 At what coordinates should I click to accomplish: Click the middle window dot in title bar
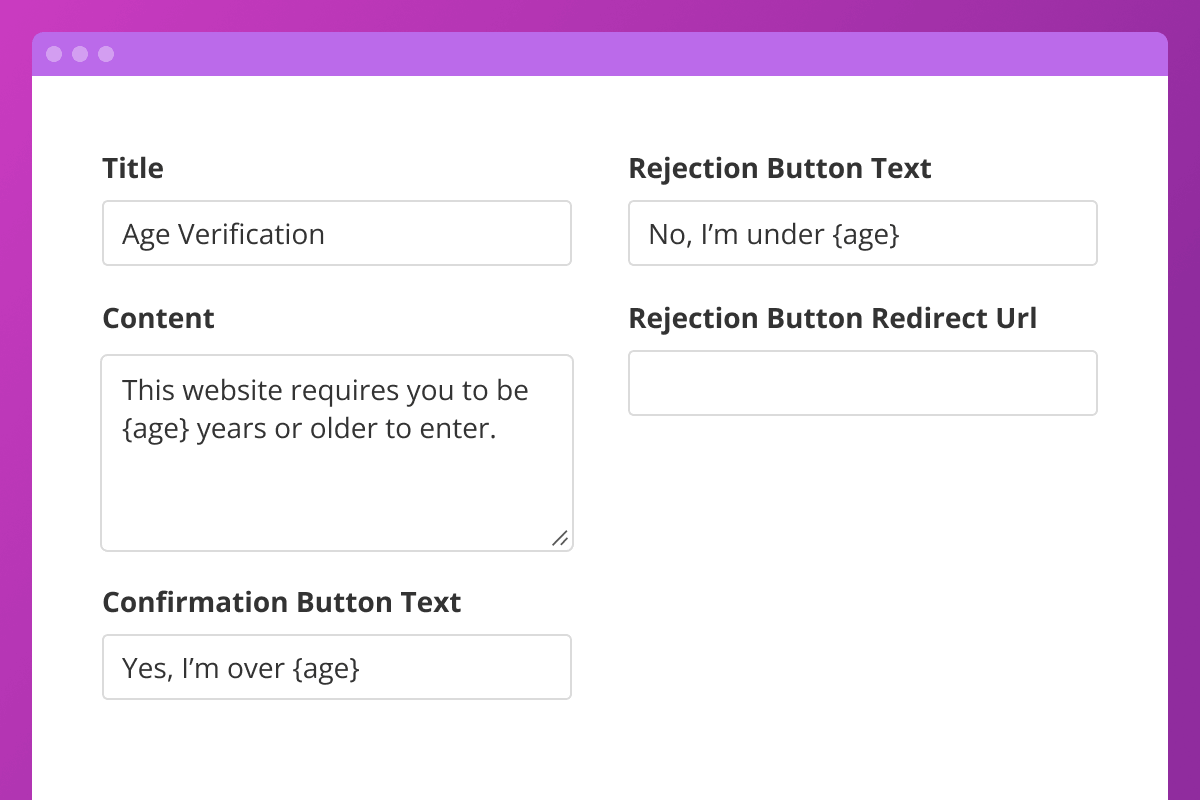pyautogui.click(x=80, y=54)
